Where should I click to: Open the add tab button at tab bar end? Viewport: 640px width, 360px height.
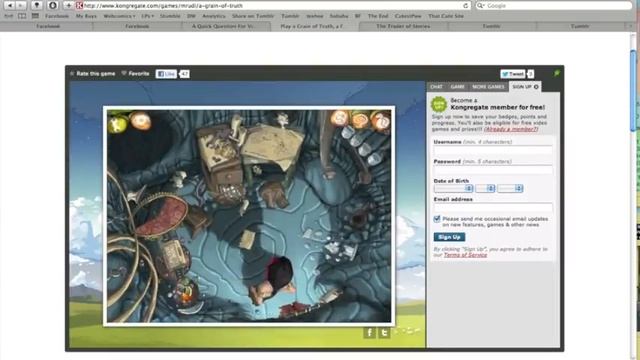(x=630, y=26)
